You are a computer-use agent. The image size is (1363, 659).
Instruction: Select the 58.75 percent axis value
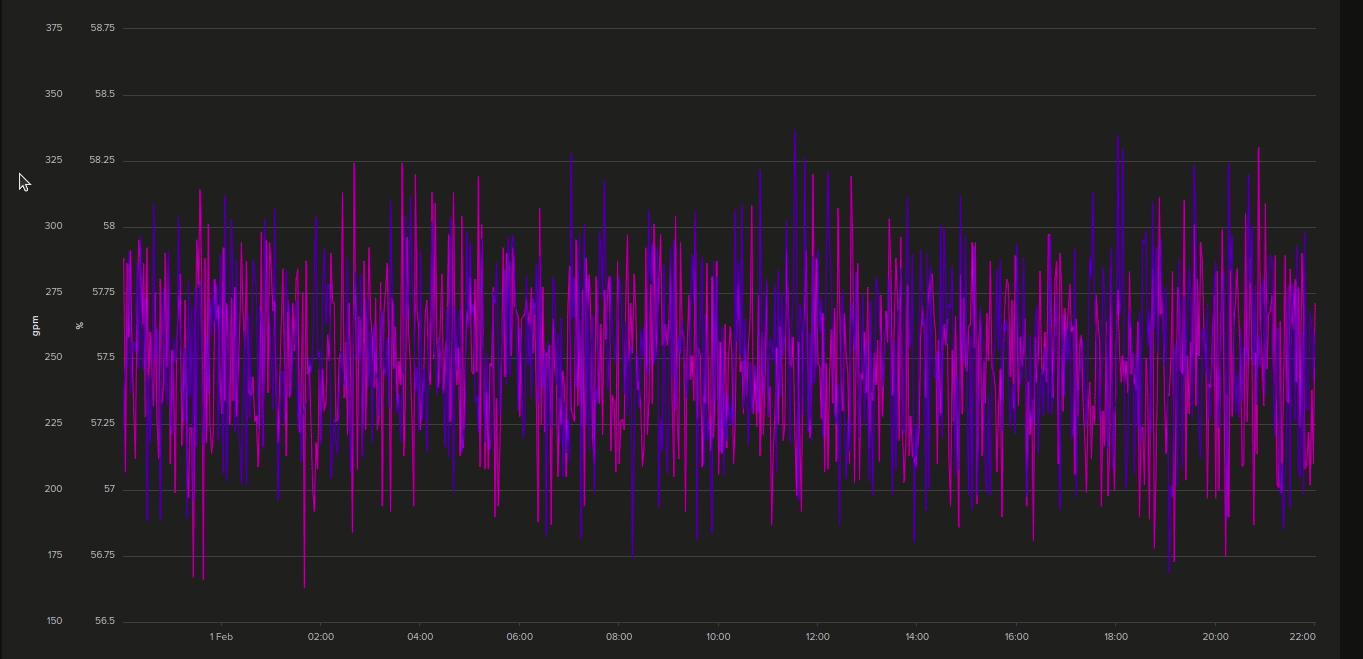[102, 28]
